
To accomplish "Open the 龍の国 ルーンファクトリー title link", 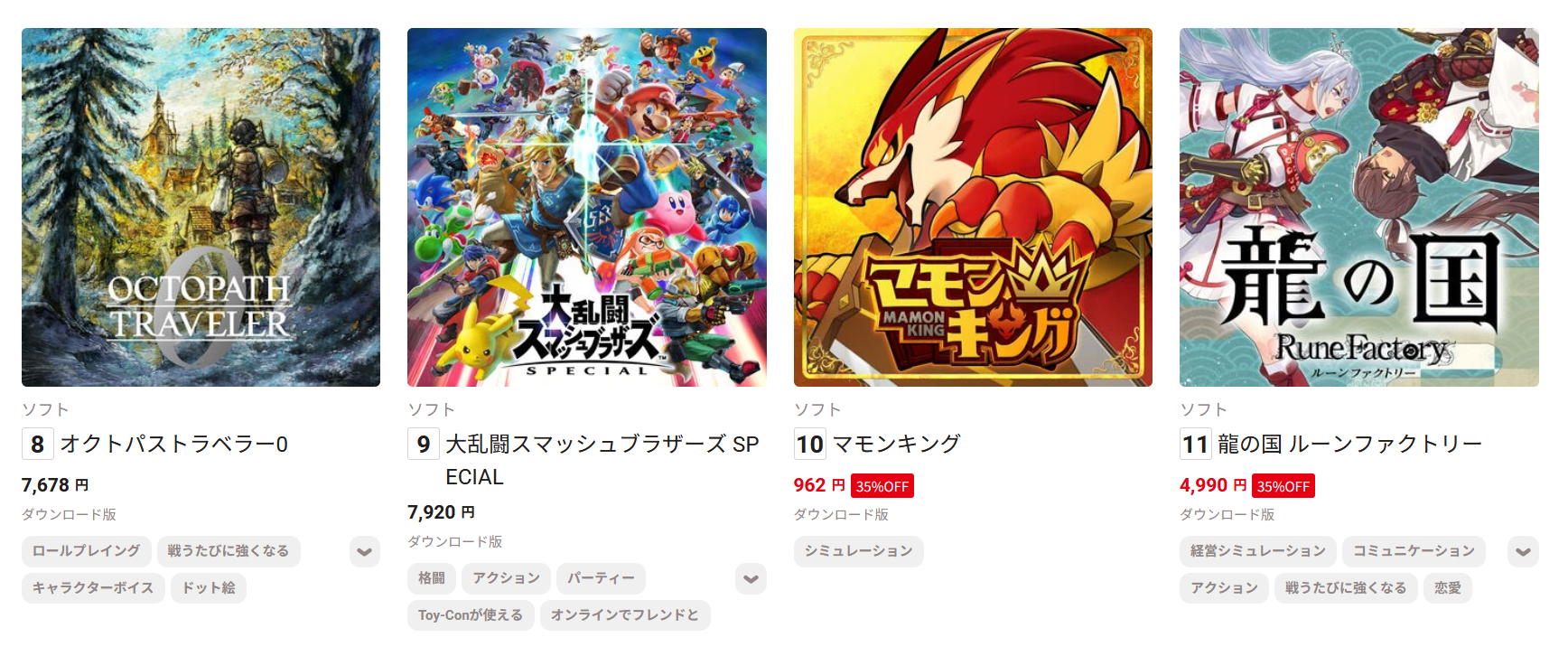I will (x=1349, y=444).
